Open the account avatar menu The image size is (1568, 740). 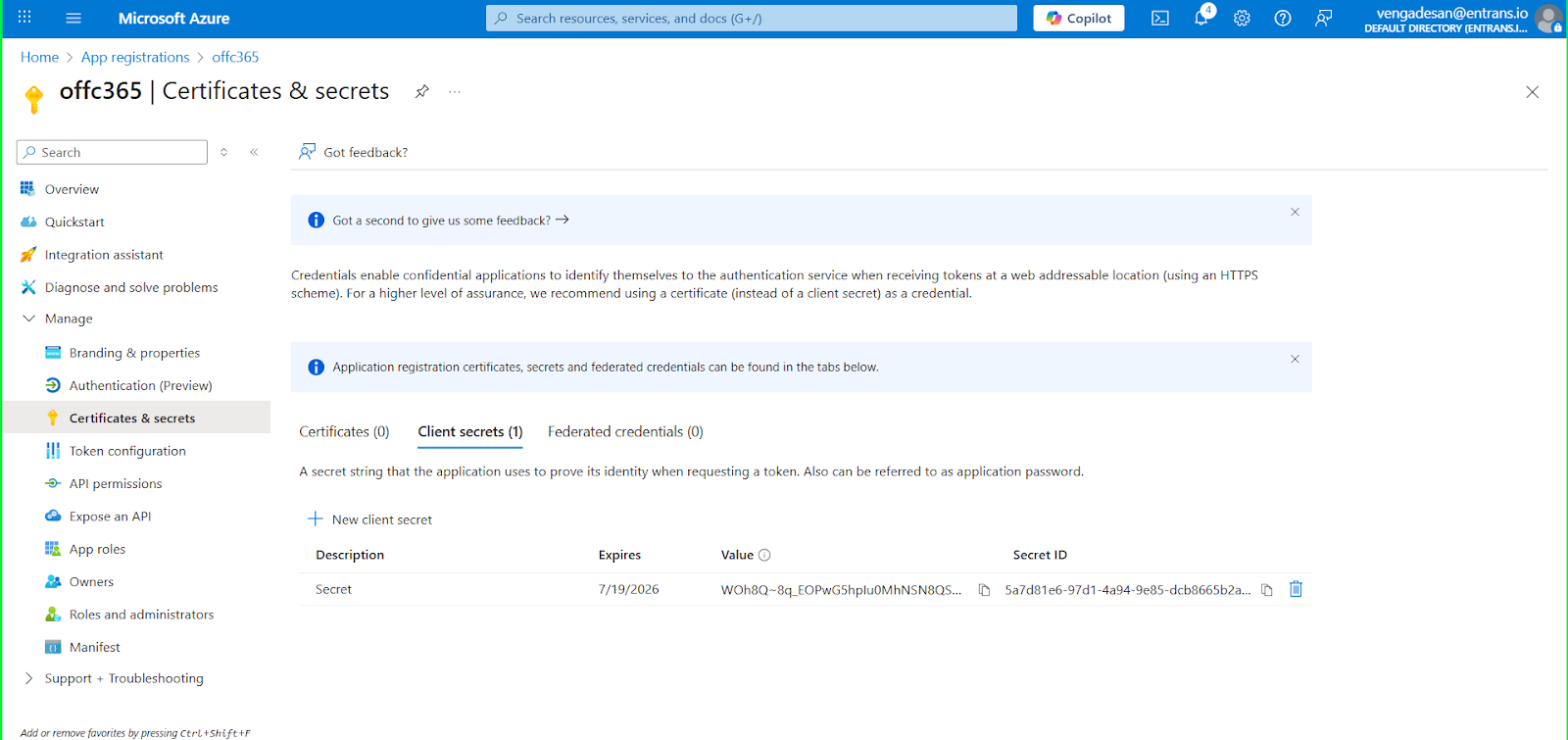click(x=1548, y=18)
